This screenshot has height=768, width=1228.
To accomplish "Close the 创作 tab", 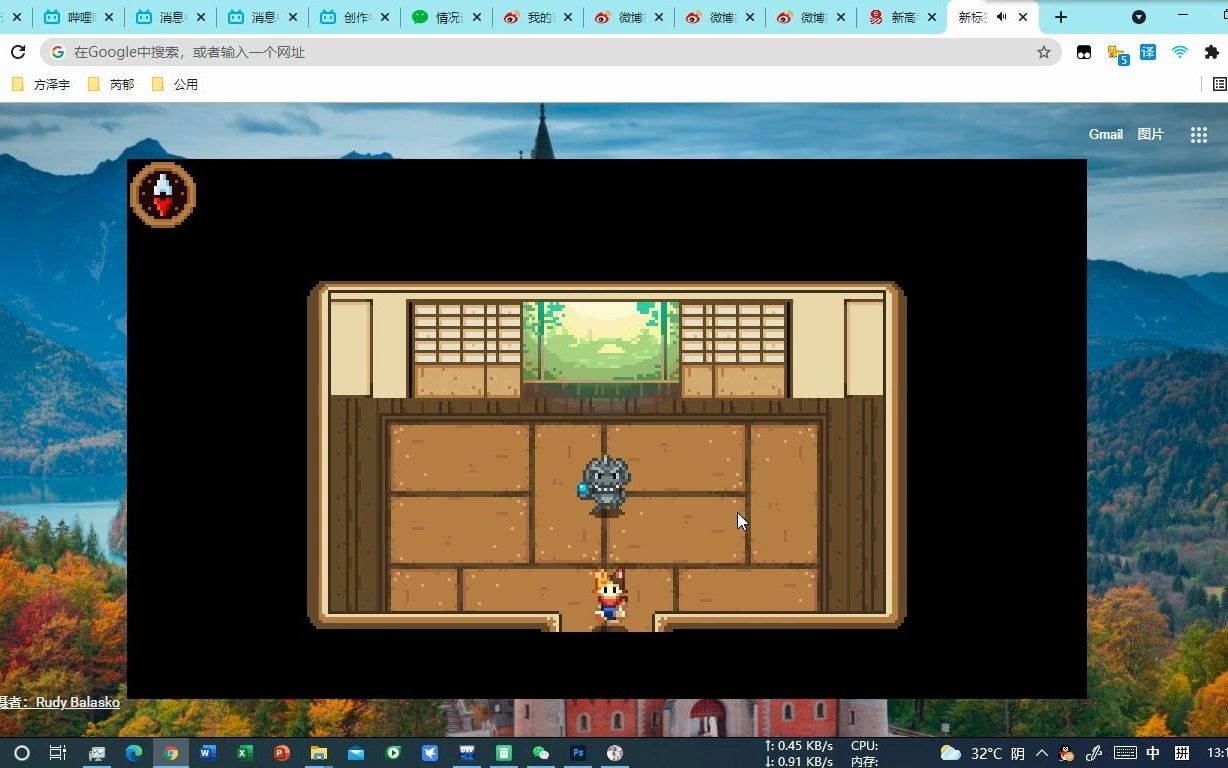I will tap(385, 17).
